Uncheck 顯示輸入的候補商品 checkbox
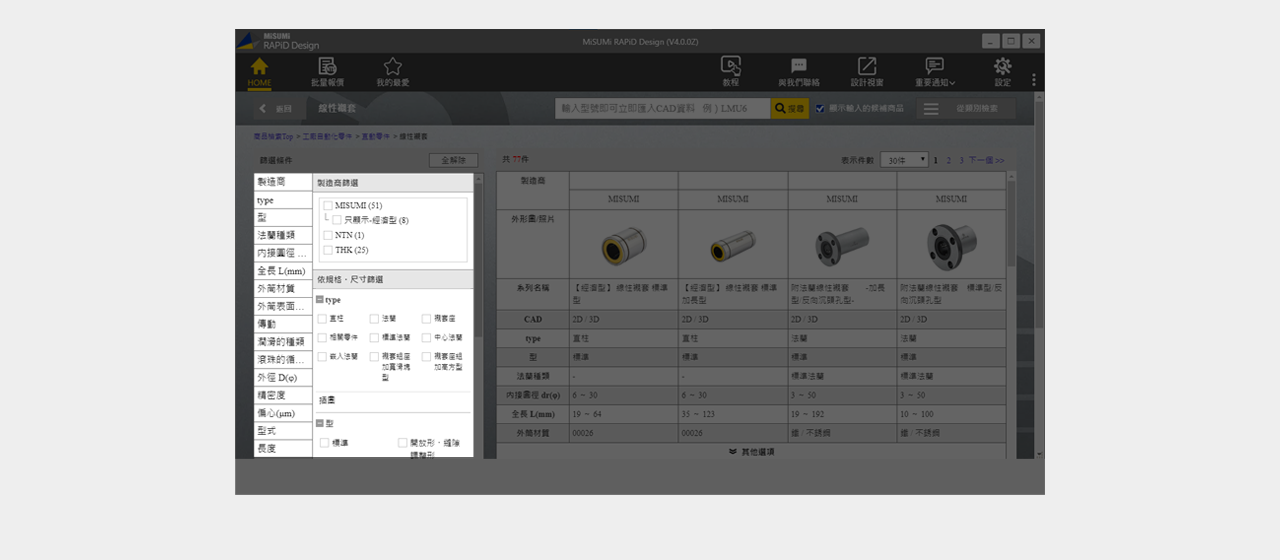This screenshot has width=1280, height=560. [x=820, y=108]
